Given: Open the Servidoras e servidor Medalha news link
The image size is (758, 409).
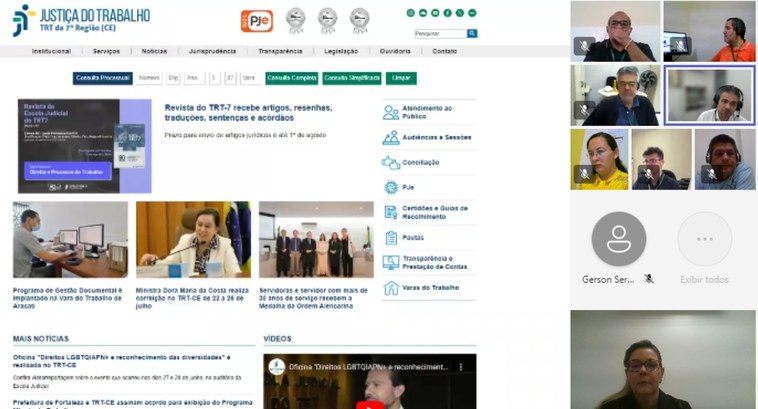Looking at the screenshot, I should [x=313, y=298].
